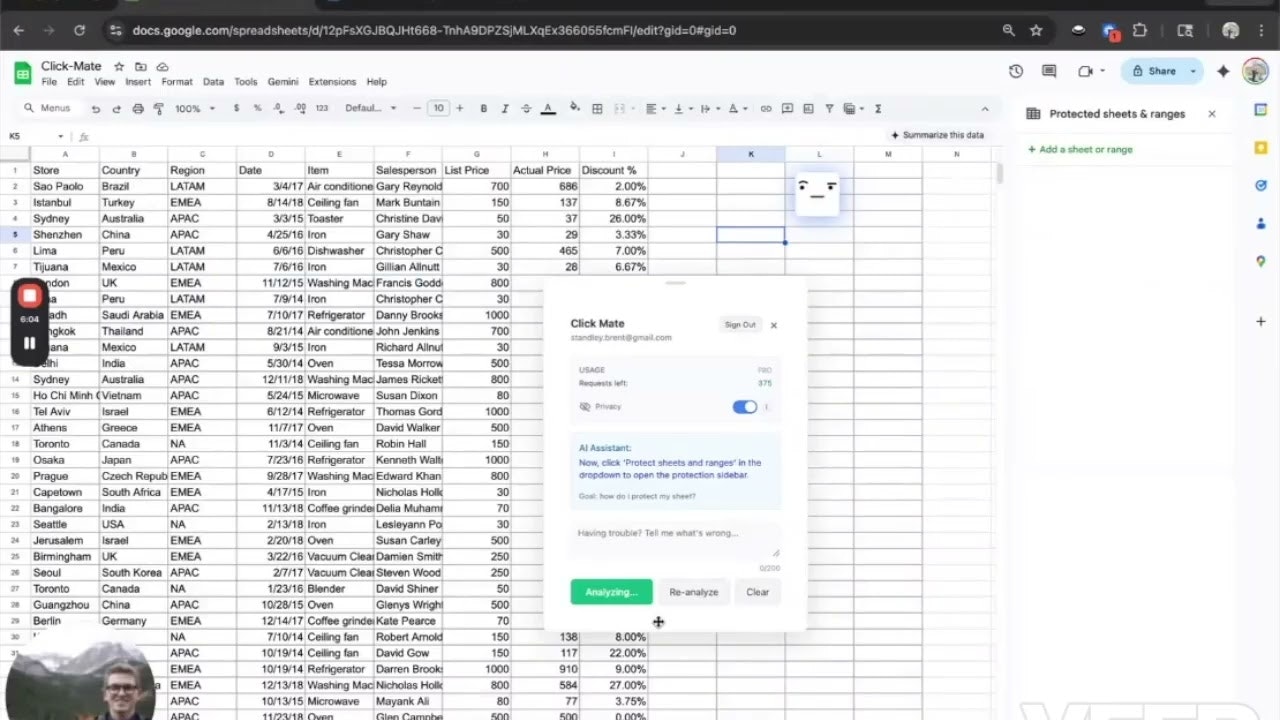Decrease decimal places
Screen dimensions: 1280x720
[278, 108]
